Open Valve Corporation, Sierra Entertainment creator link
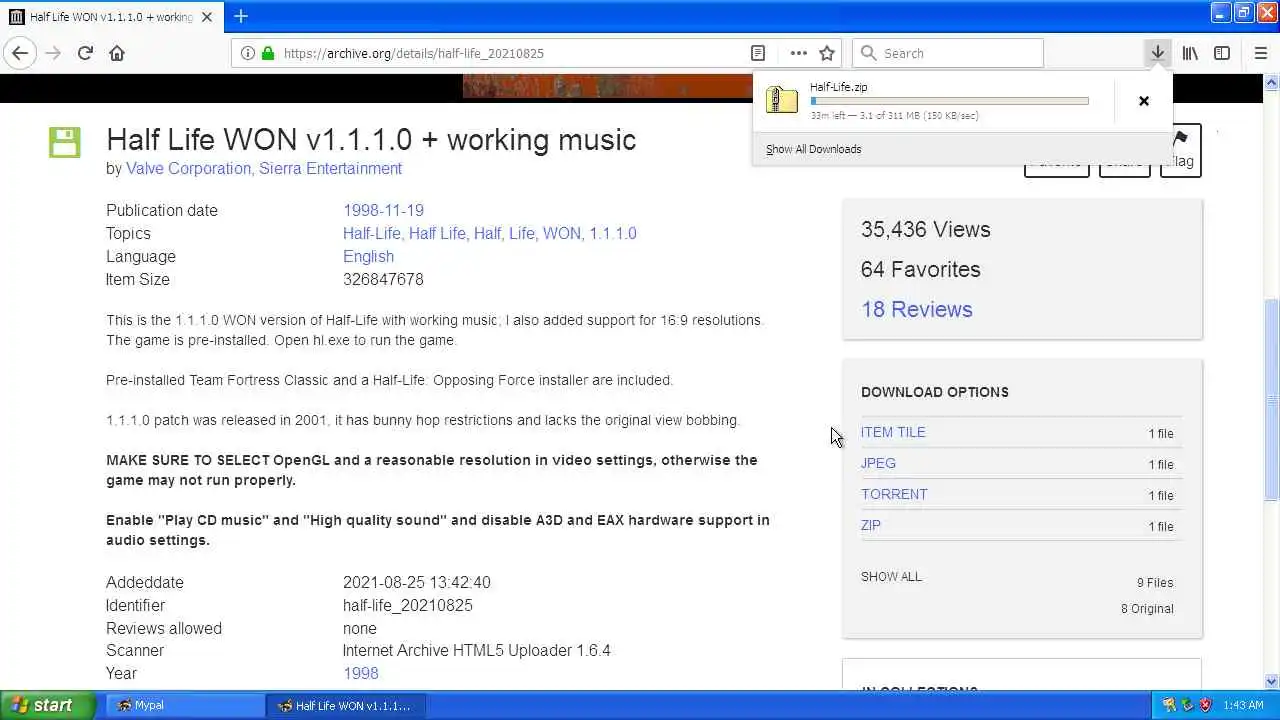 [264, 168]
